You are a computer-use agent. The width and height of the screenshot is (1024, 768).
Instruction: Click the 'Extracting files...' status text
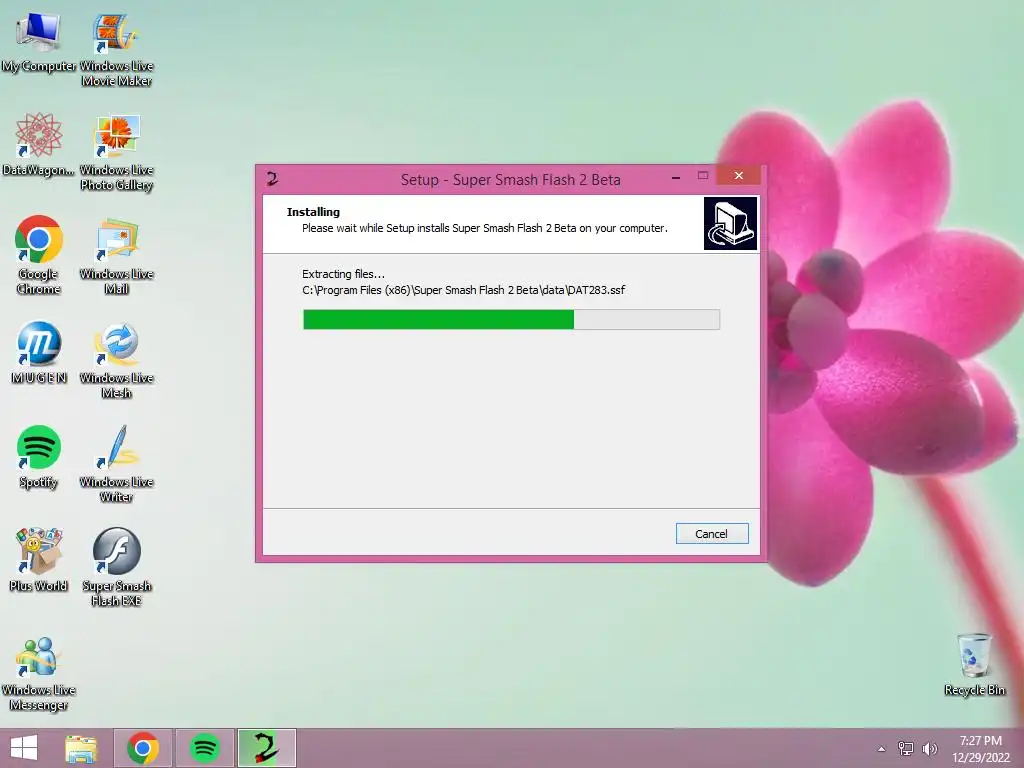(344, 274)
